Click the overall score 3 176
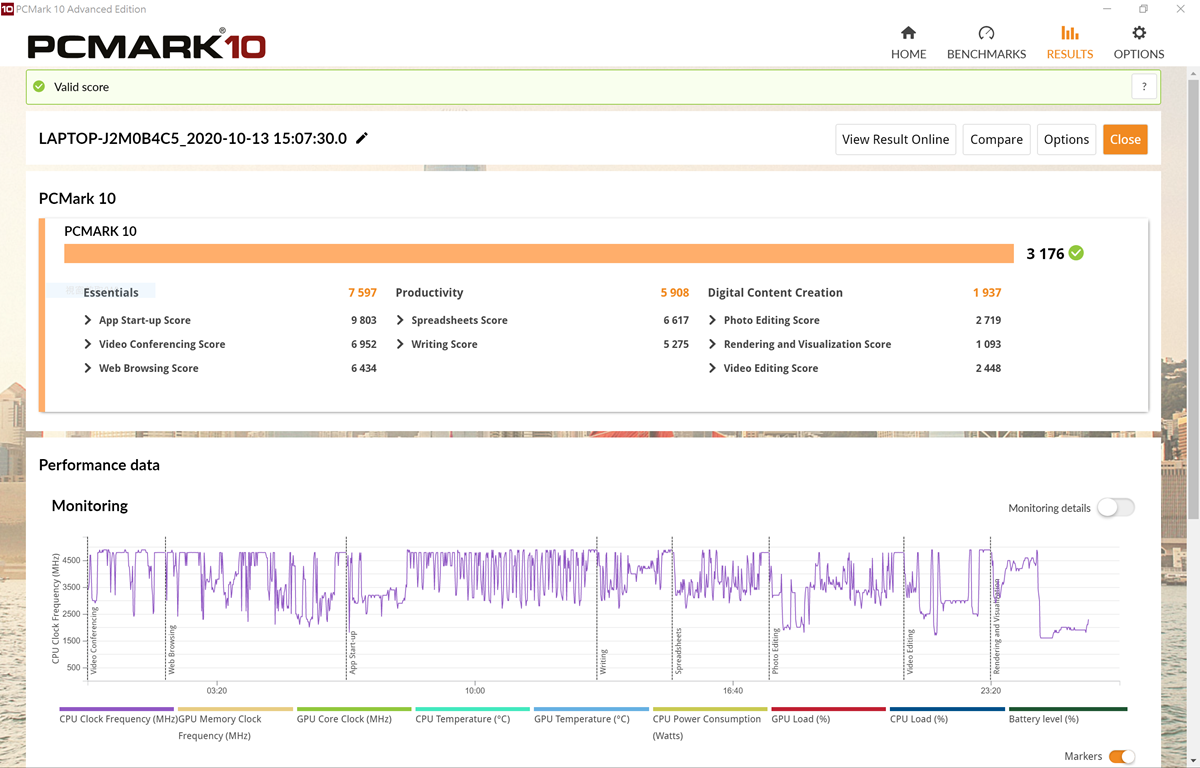 [1045, 254]
